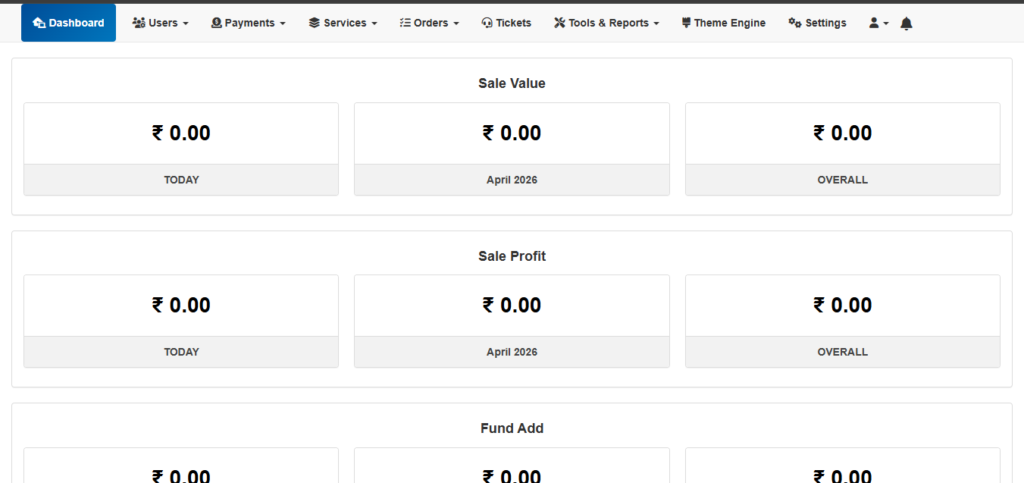Open the Orders menu label
The height and width of the screenshot is (483, 1024).
431,23
